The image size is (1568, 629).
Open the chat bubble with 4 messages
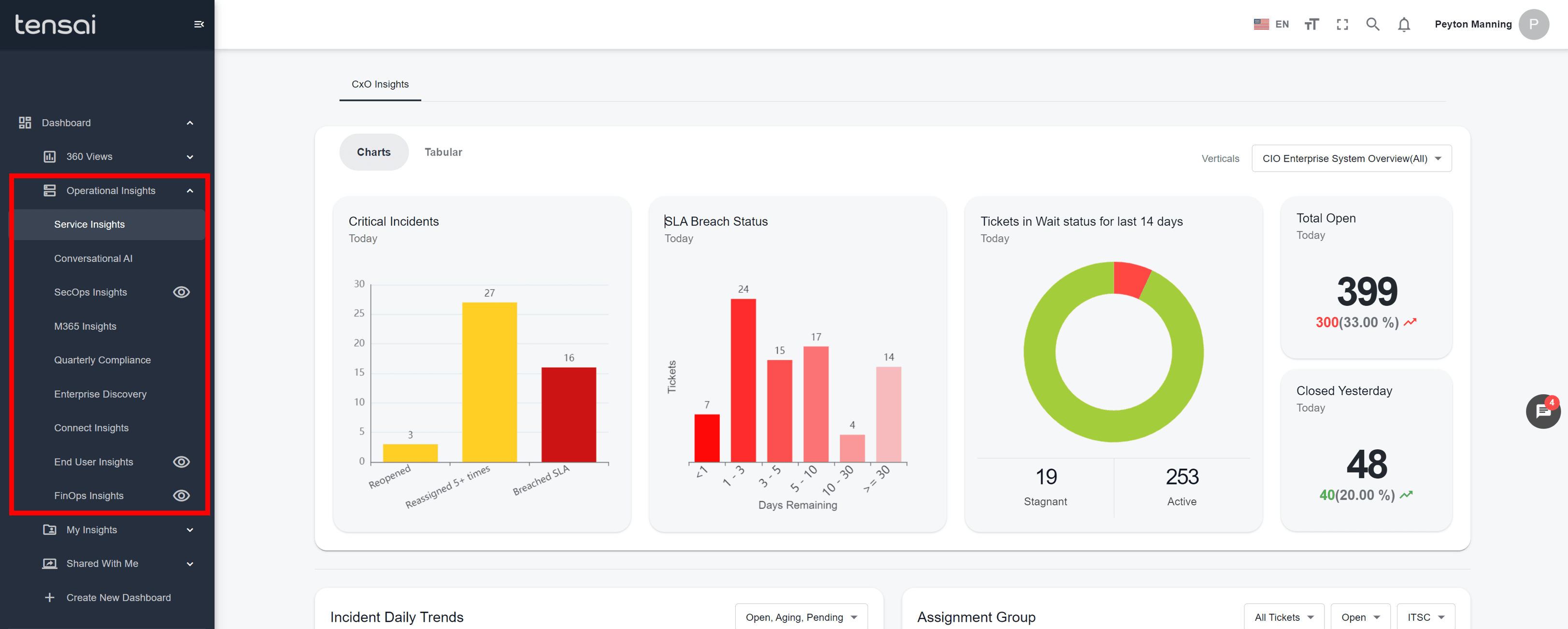[1542, 412]
